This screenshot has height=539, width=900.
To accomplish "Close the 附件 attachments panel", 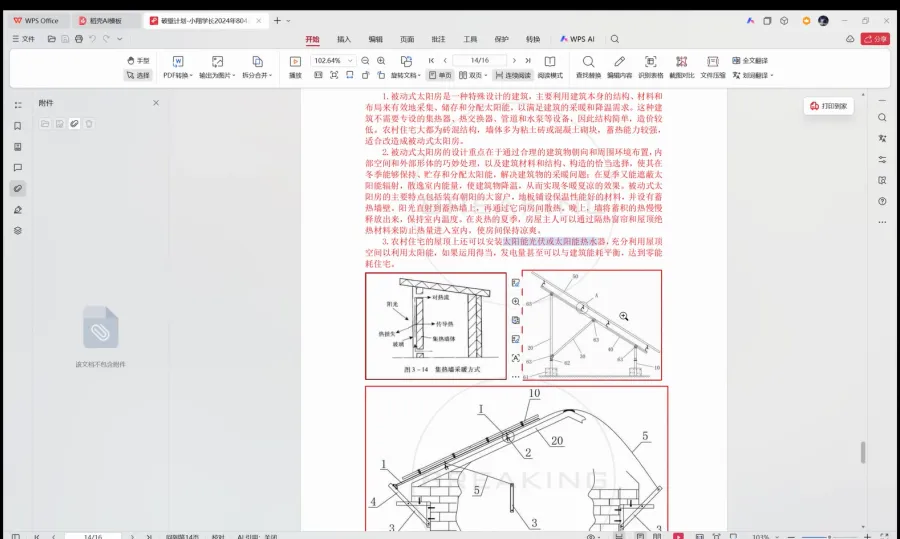I will coord(156,103).
